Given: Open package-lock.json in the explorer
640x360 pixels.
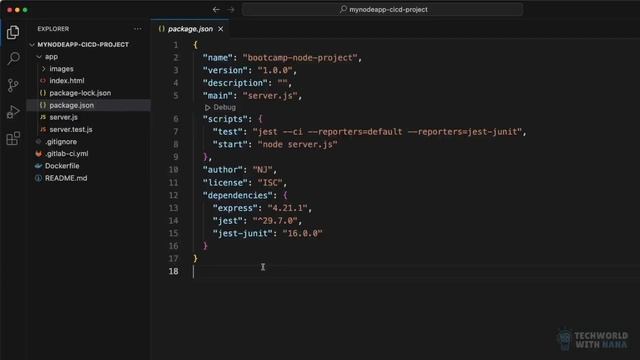Looking at the screenshot, I should [x=80, y=93].
